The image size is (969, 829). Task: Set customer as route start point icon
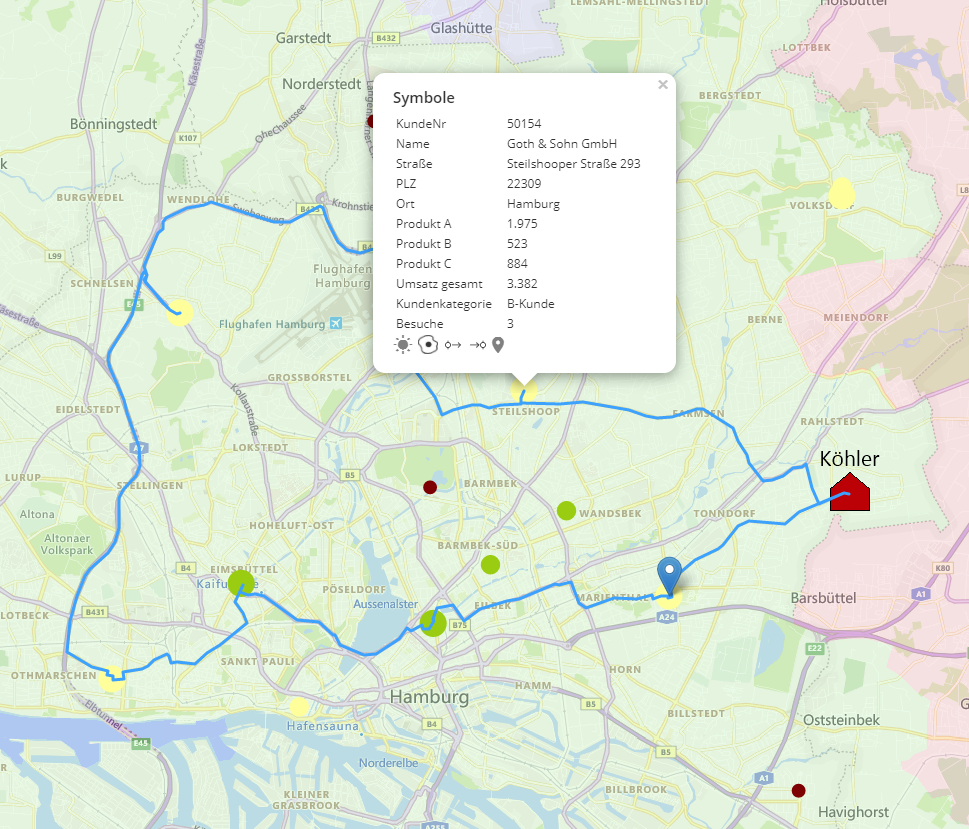coord(453,345)
